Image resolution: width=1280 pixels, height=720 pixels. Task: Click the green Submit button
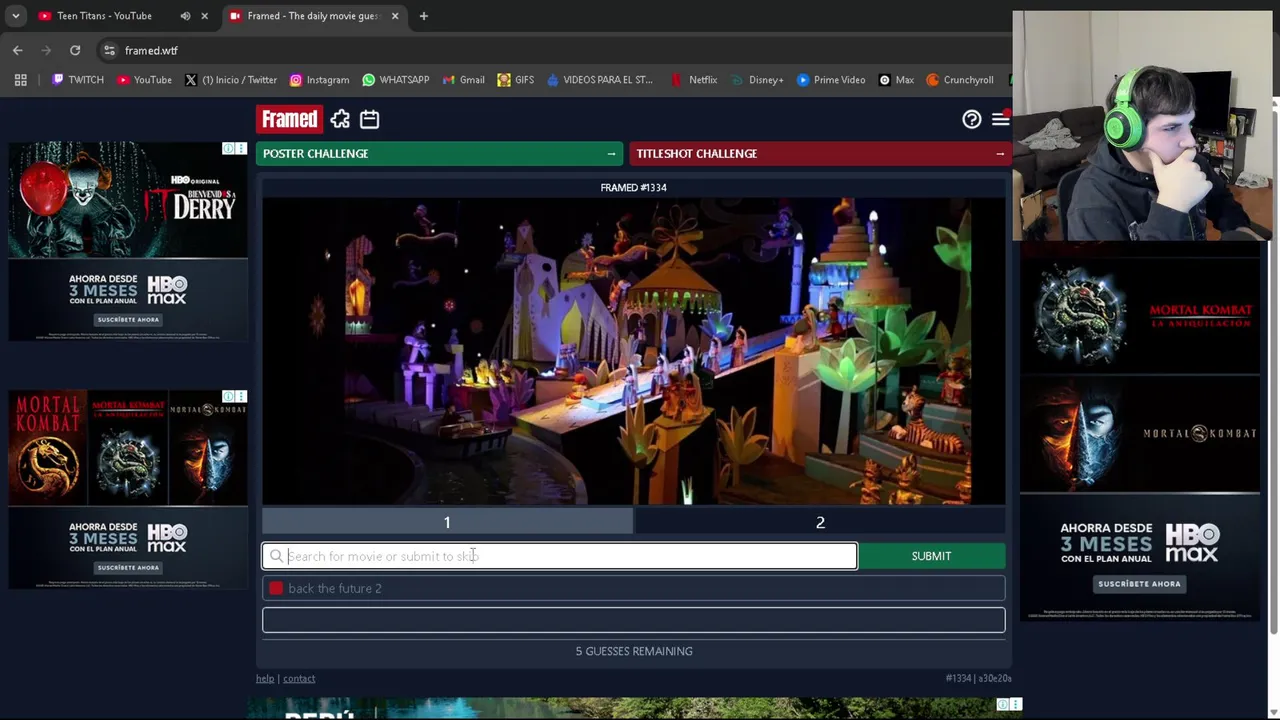pyautogui.click(x=931, y=556)
